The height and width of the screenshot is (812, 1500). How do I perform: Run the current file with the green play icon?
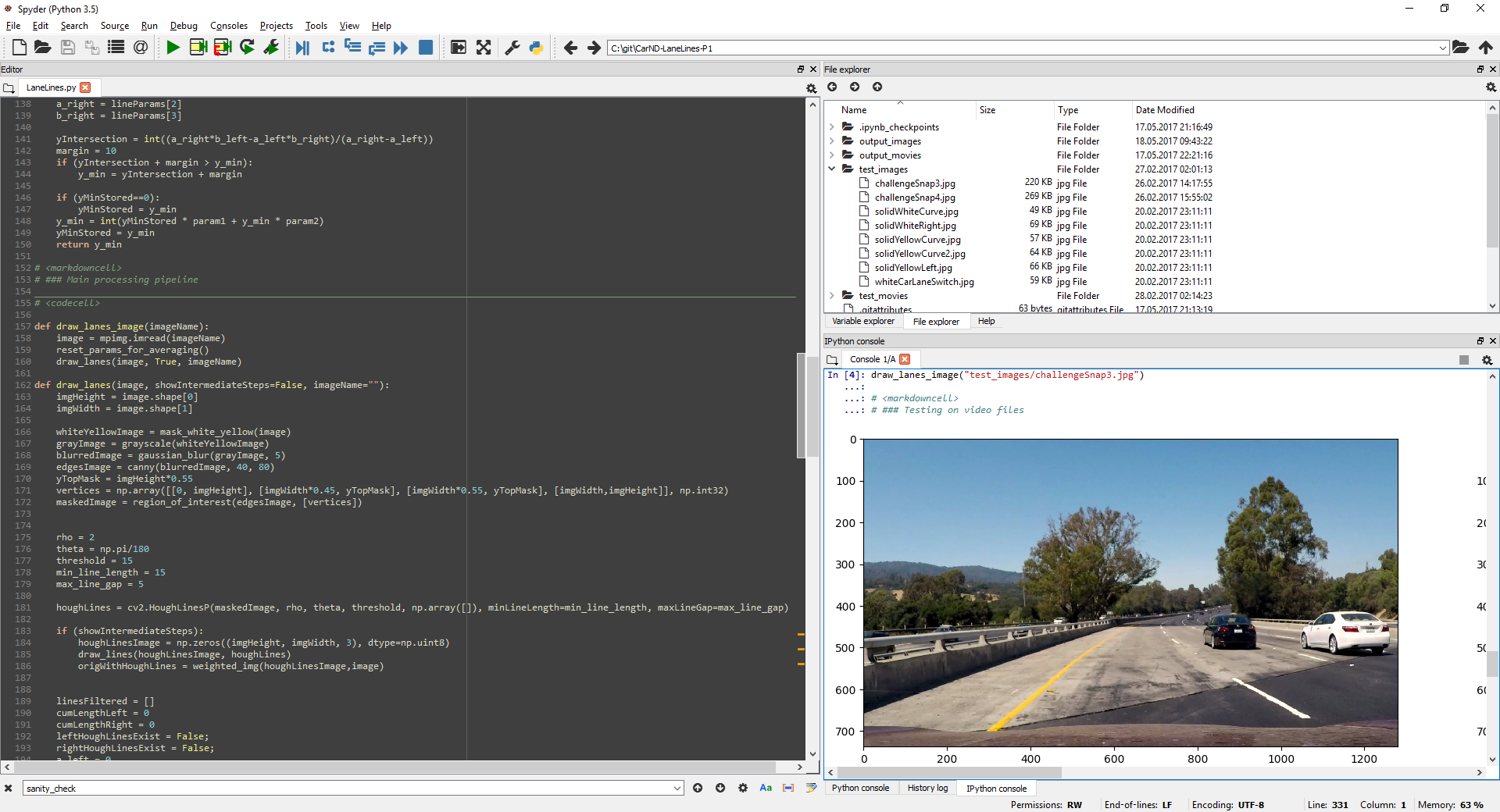click(173, 48)
